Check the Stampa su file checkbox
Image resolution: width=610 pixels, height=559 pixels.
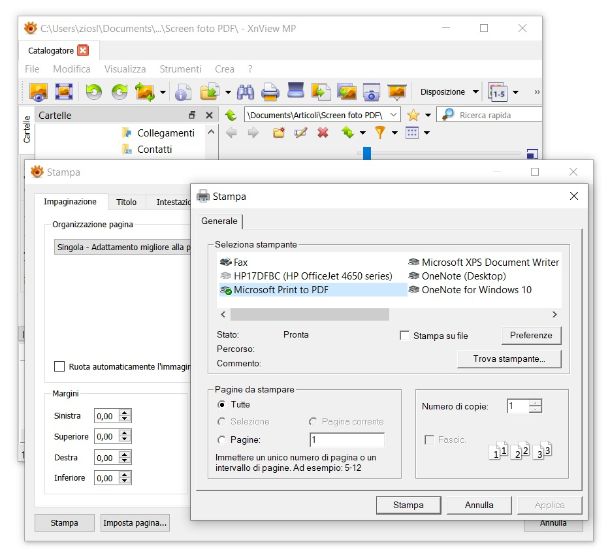click(405, 335)
